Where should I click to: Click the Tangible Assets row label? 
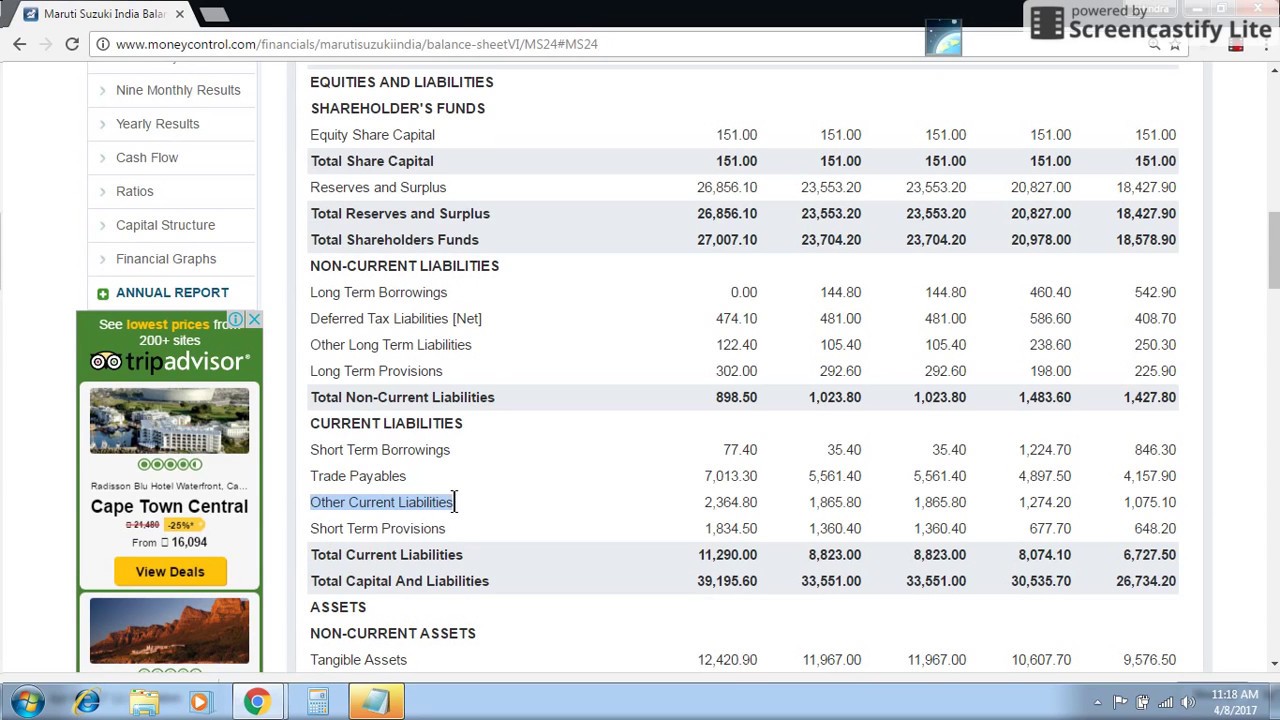tap(358, 660)
